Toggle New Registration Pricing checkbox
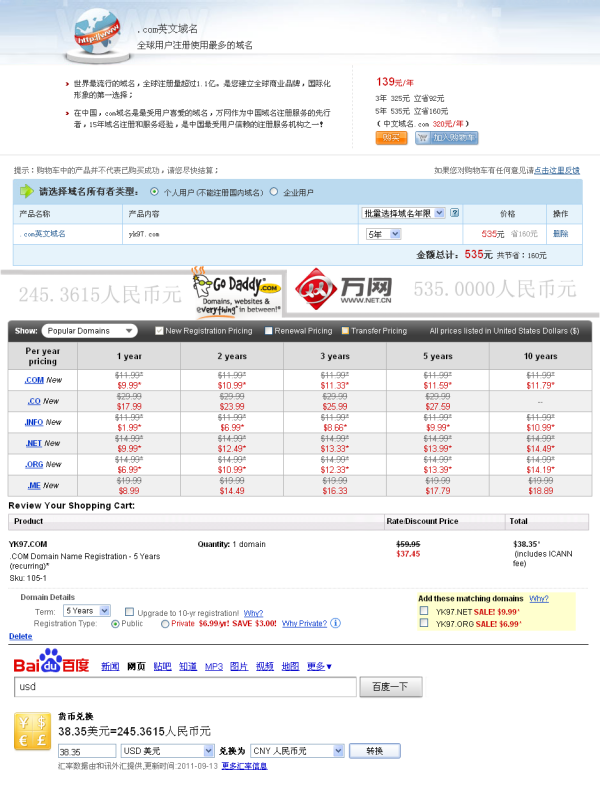 [x=159, y=331]
